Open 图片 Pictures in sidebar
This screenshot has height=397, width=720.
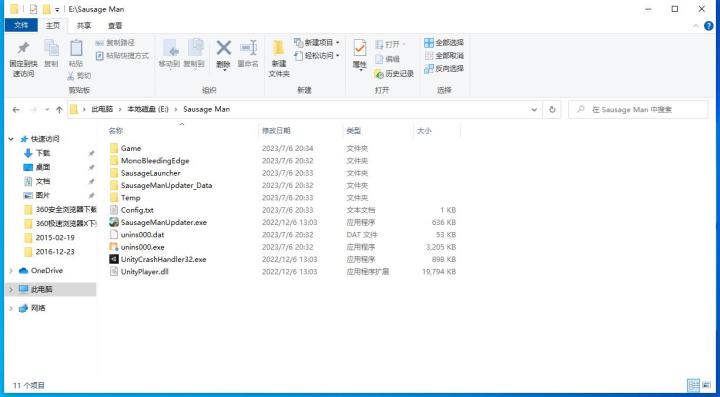tap(43, 195)
